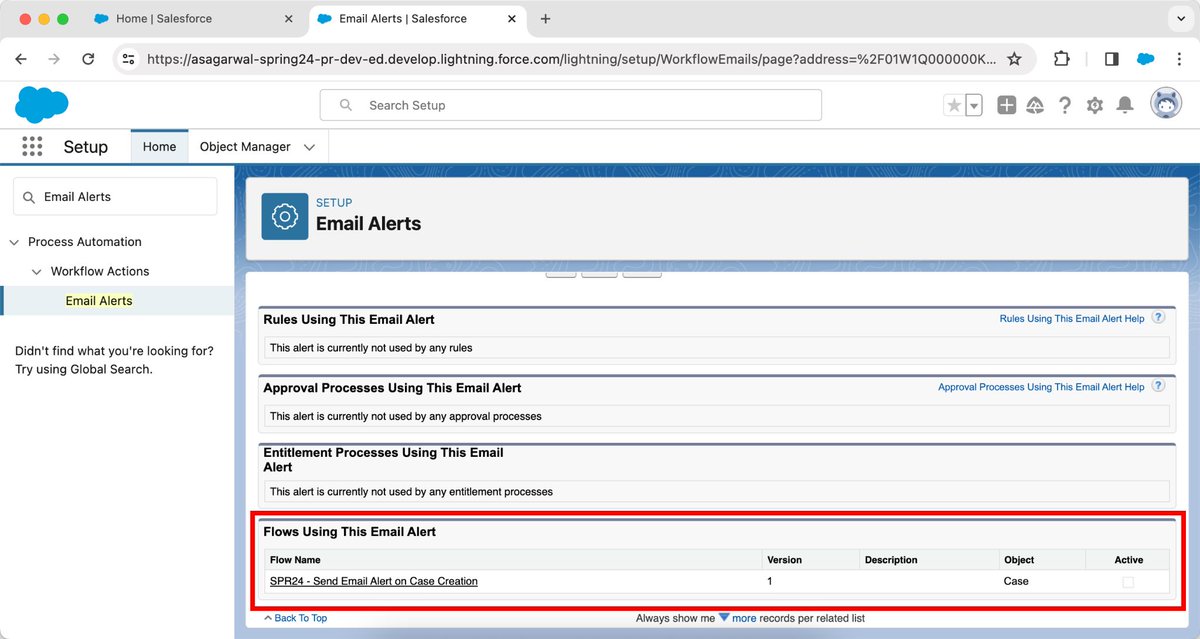1200x639 pixels.
Task: Open the help question mark icon
Action: tap(1065, 105)
